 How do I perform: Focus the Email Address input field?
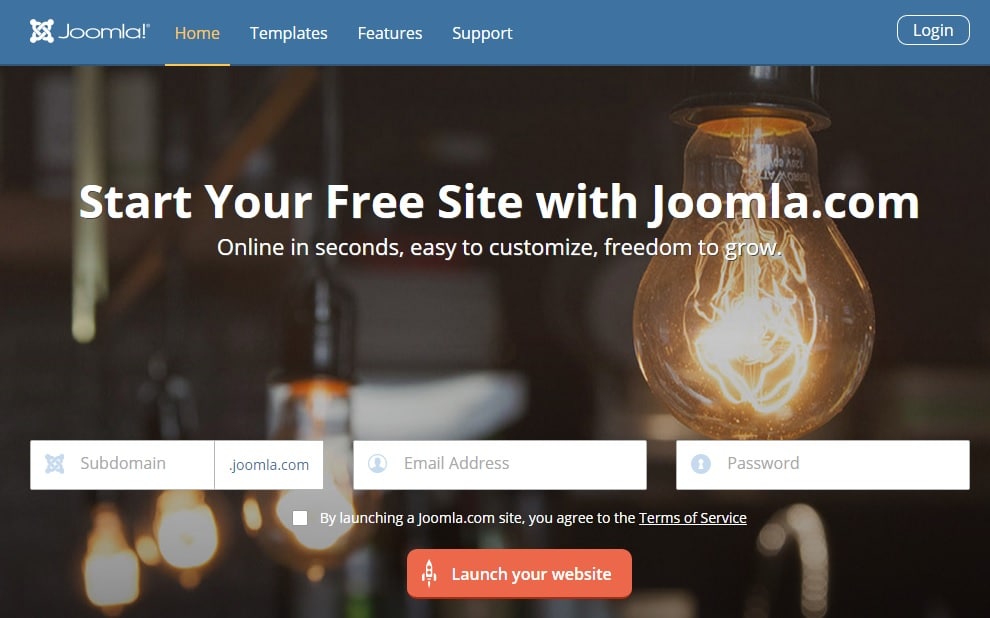pos(500,465)
